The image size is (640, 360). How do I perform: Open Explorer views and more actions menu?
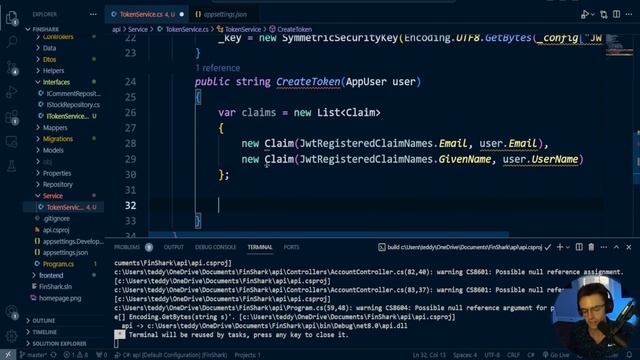click(93, 14)
